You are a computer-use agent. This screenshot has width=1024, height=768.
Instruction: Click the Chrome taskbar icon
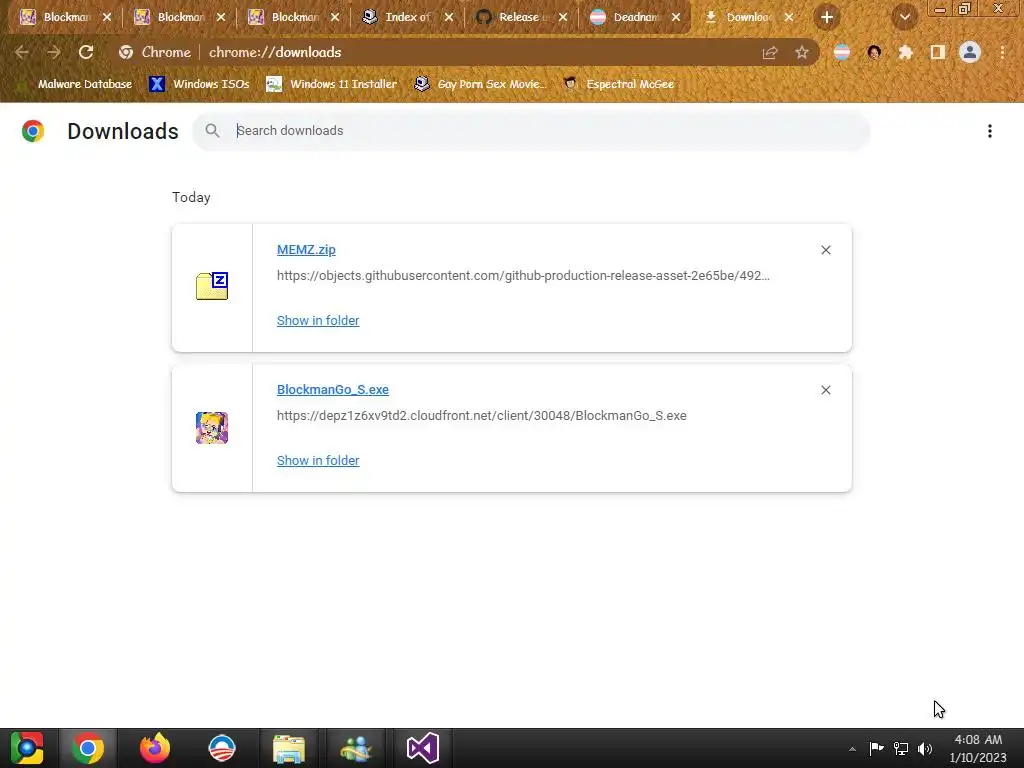(x=88, y=748)
